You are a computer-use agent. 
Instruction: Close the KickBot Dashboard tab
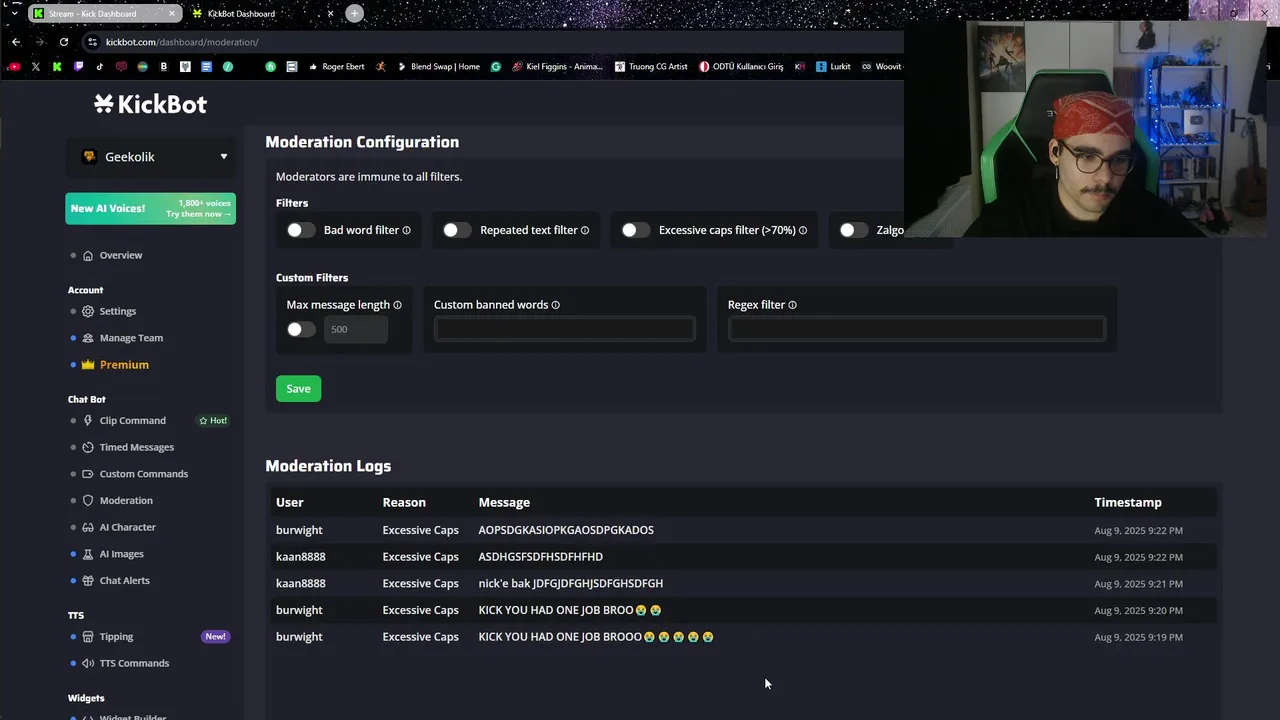[x=330, y=14]
